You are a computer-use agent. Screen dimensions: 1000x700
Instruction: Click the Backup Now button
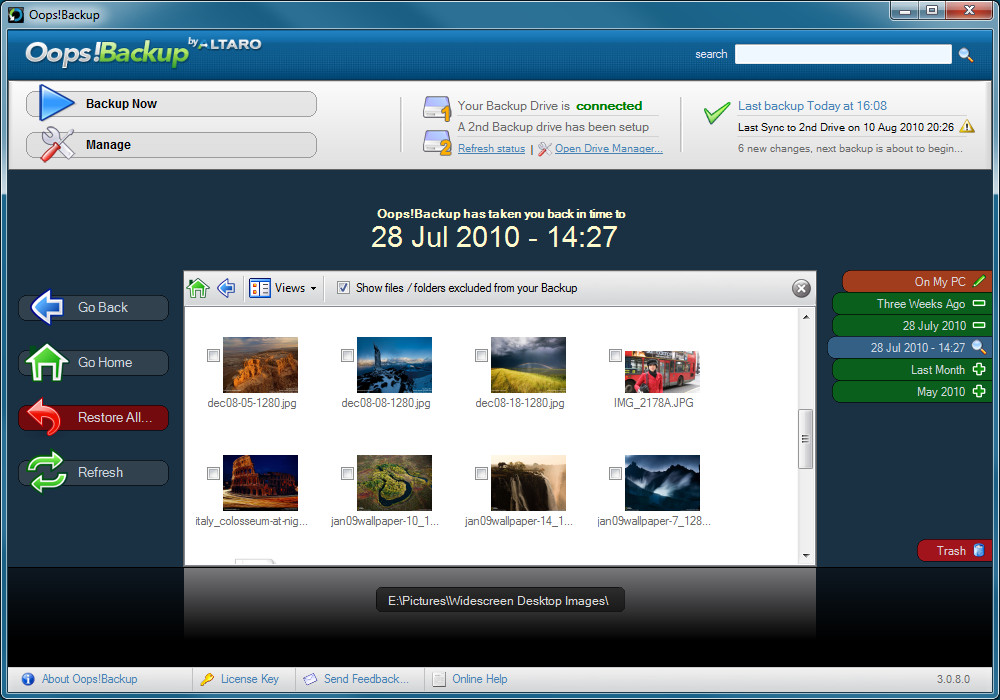click(172, 103)
